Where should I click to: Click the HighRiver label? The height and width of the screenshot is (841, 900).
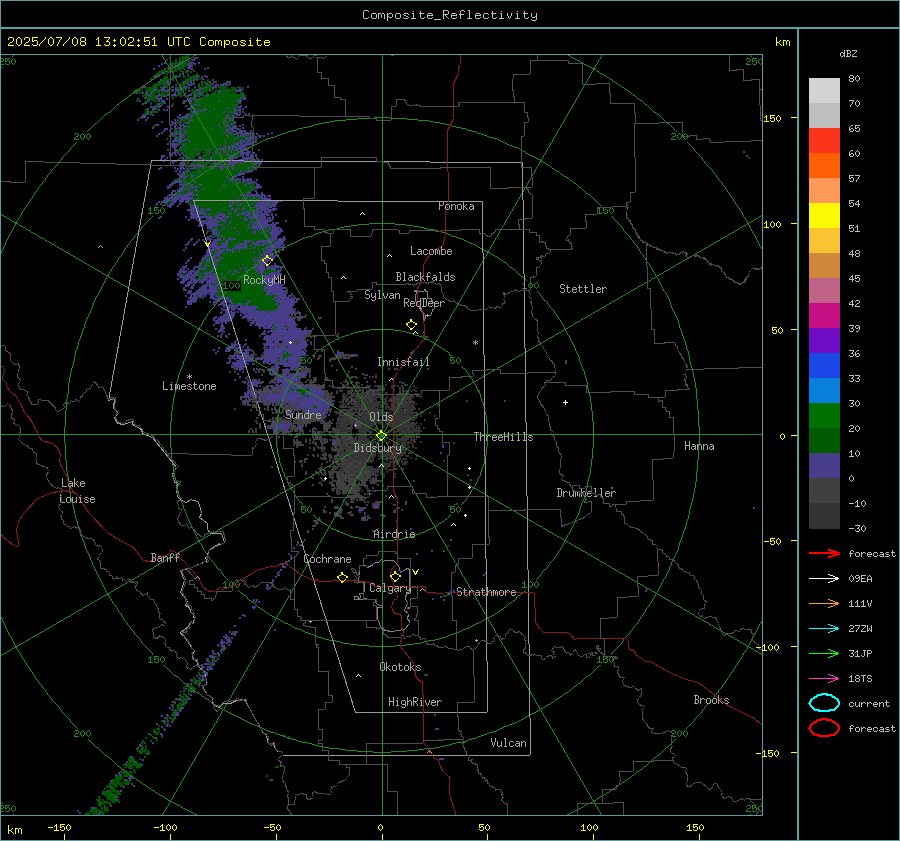click(x=415, y=702)
